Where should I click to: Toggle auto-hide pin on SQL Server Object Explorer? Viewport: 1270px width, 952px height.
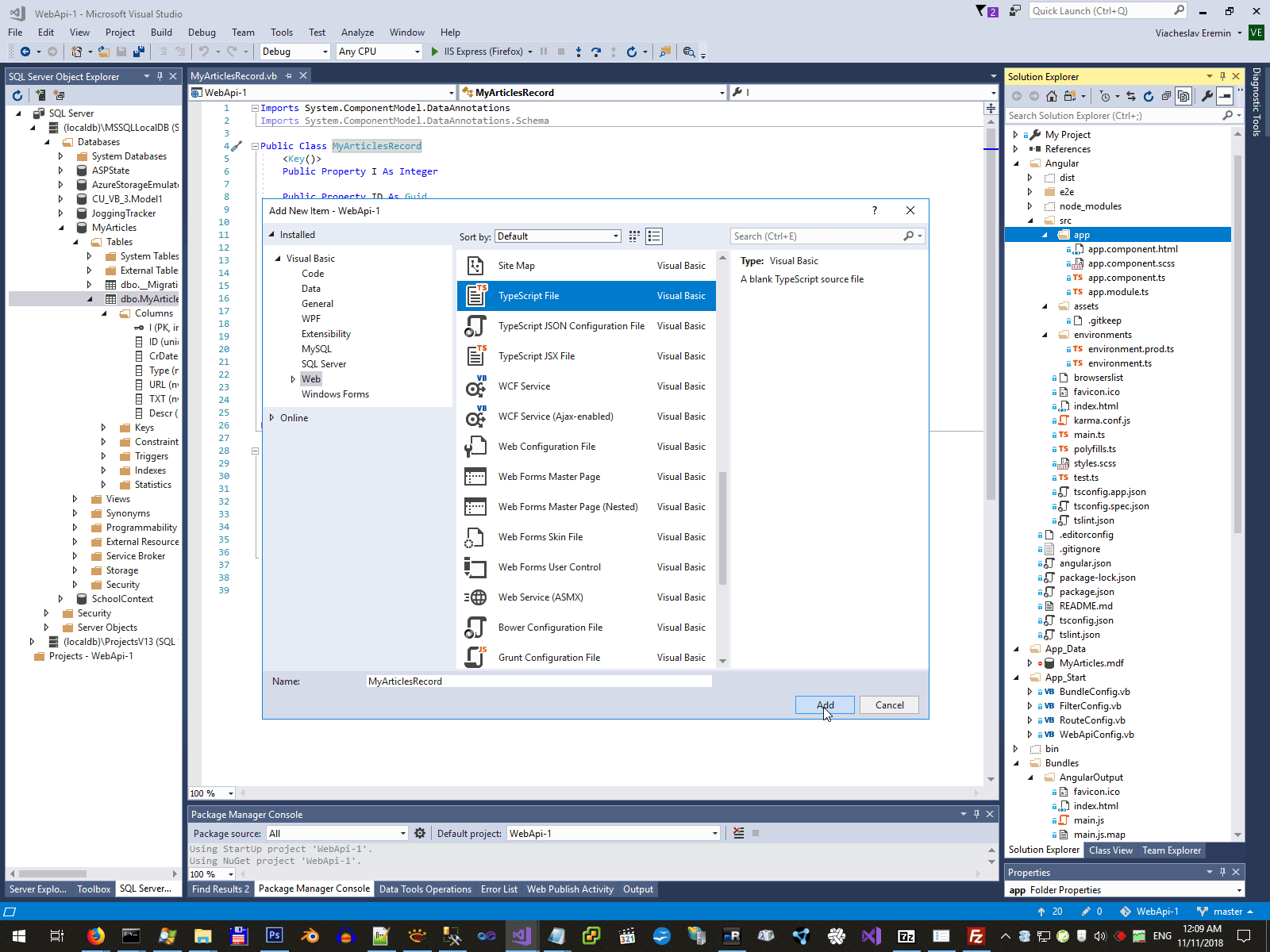tap(160, 76)
